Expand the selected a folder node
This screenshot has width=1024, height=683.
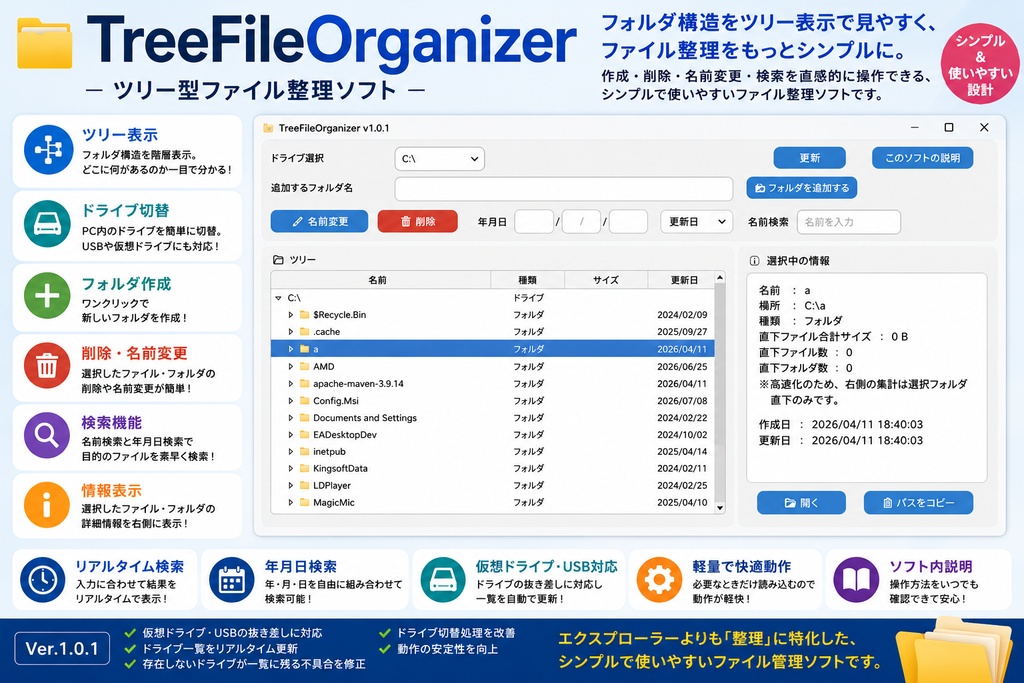pyautogui.click(x=291, y=349)
